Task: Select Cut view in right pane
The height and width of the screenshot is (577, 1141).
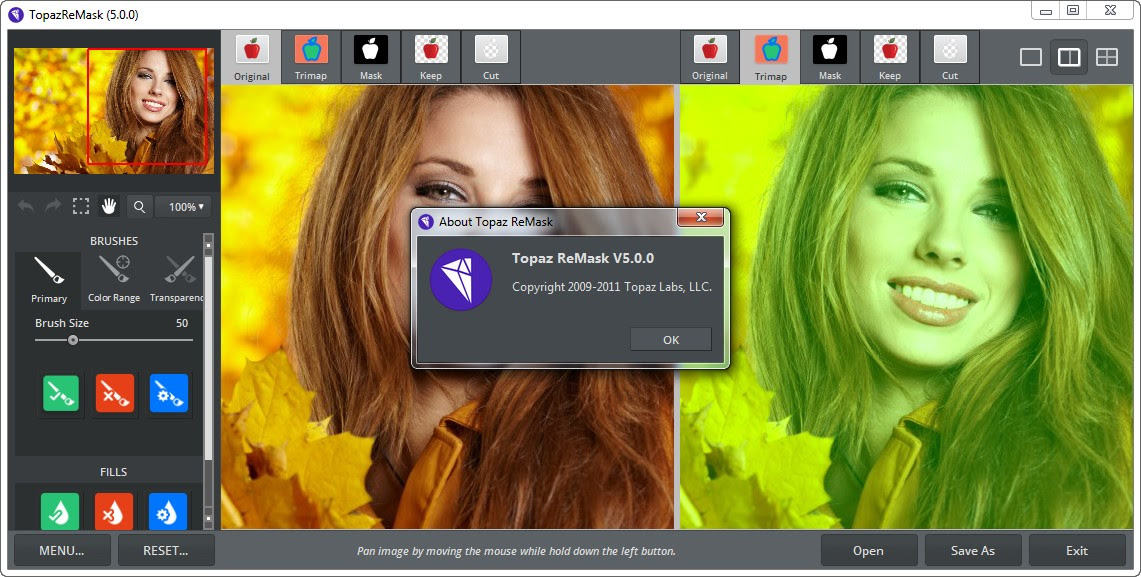Action: (x=950, y=57)
